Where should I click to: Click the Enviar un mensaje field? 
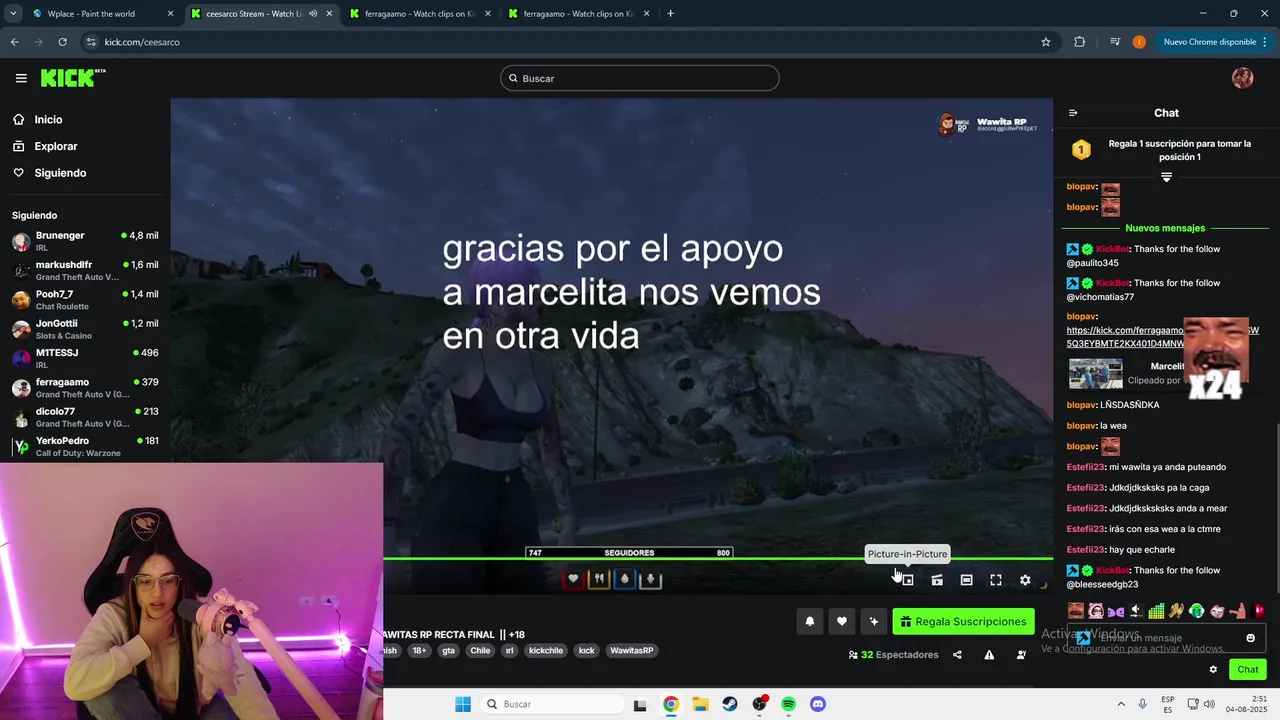[x=1166, y=638]
